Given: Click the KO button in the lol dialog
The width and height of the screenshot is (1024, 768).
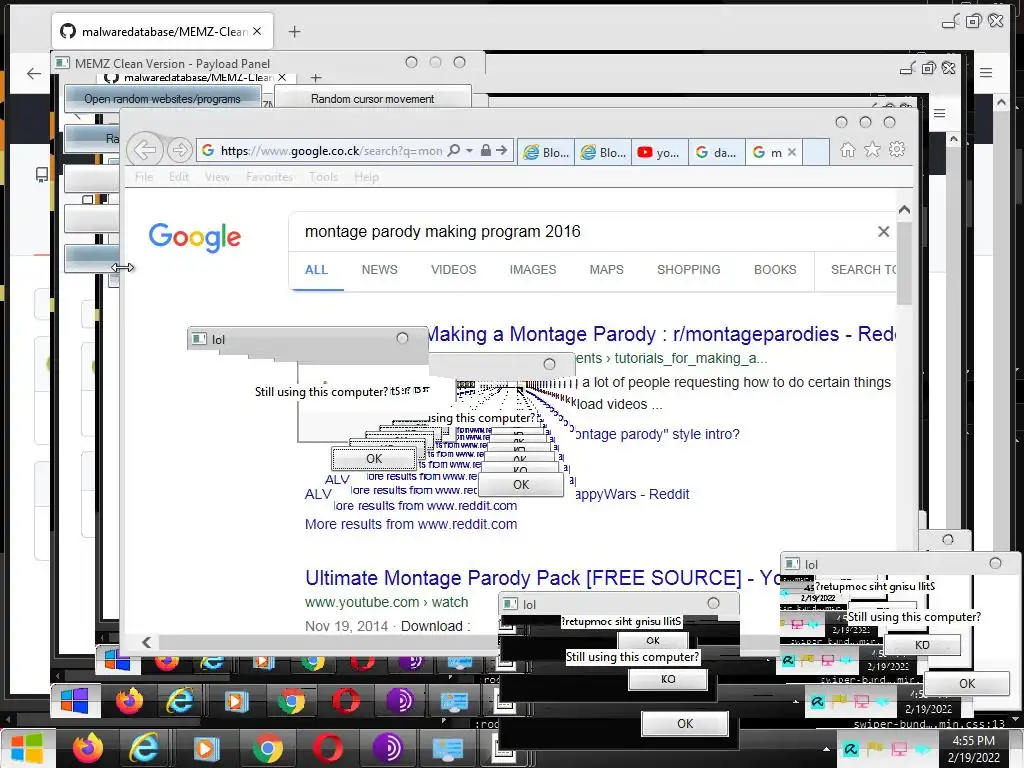Looking at the screenshot, I should pyautogui.click(x=667, y=679).
